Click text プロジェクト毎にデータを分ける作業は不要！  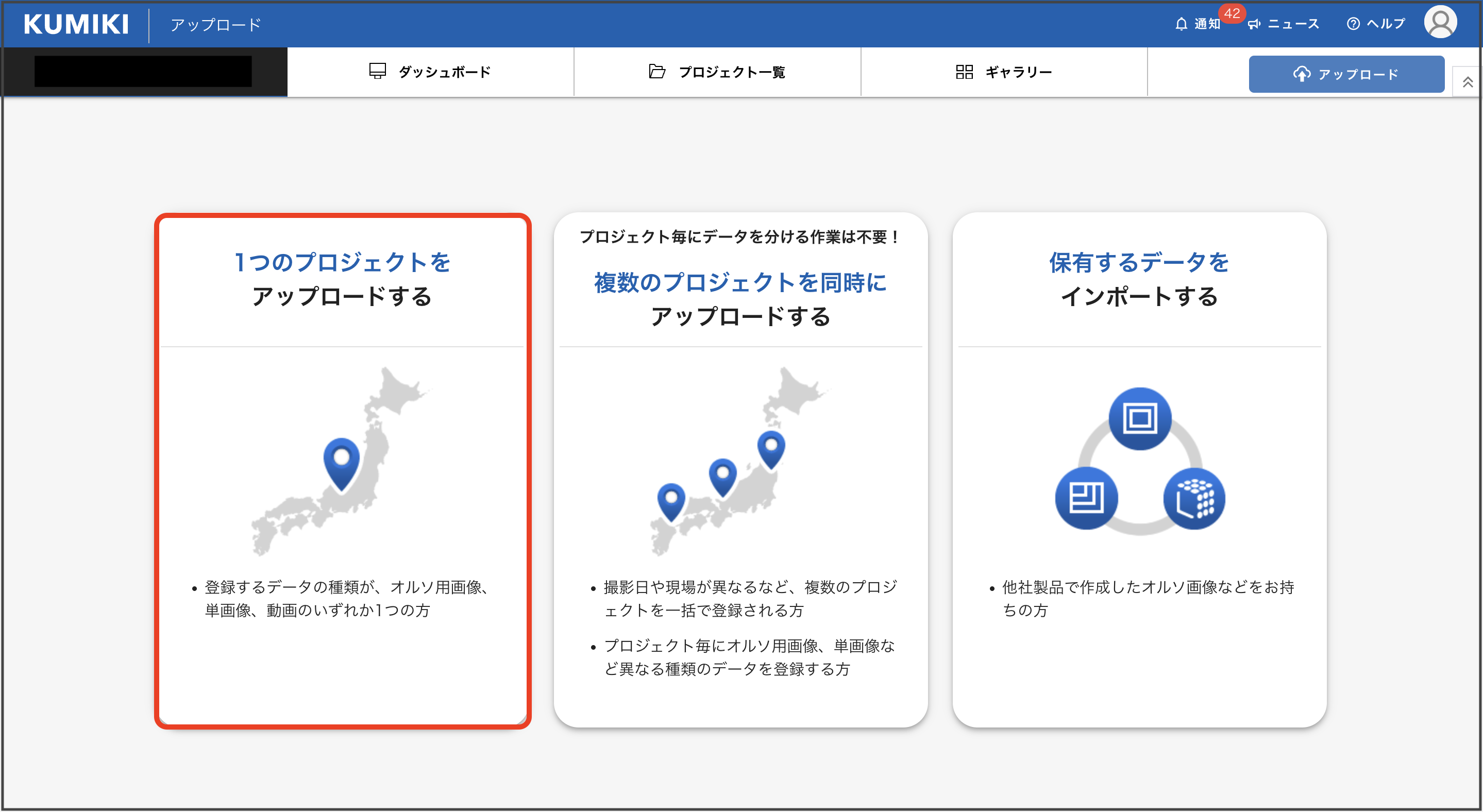coord(740,236)
